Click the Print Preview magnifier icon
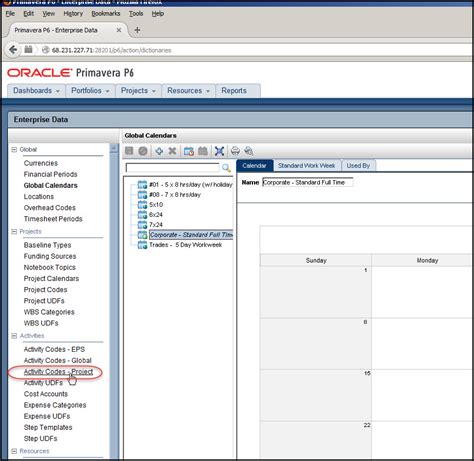Viewport: 474px width, 461px height. point(249,151)
